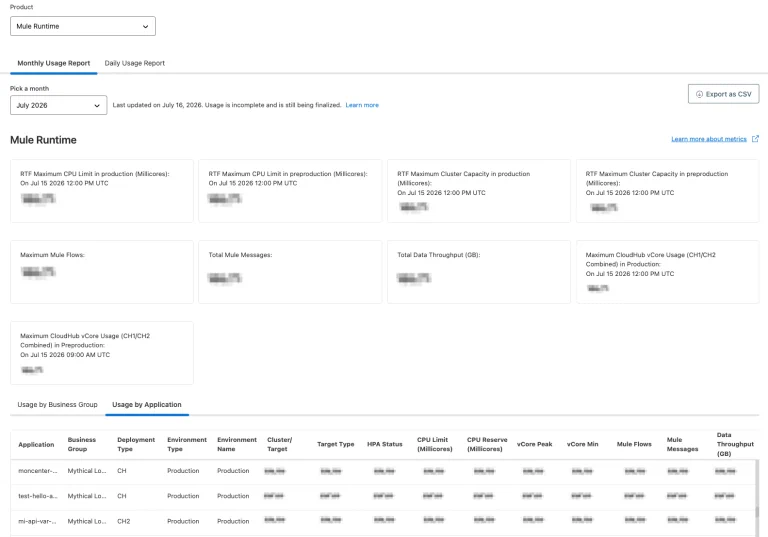Click the vCore Min column header
The image size is (768, 537).
(582, 444)
